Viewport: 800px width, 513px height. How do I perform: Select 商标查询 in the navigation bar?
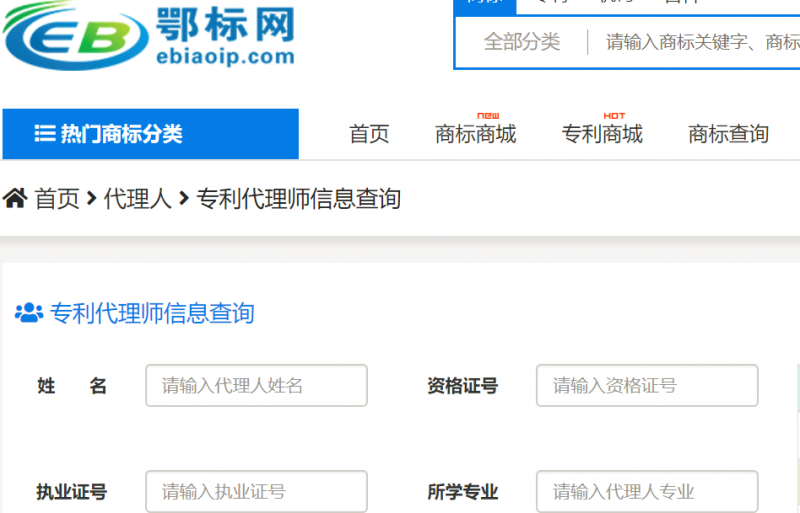tap(728, 134)
